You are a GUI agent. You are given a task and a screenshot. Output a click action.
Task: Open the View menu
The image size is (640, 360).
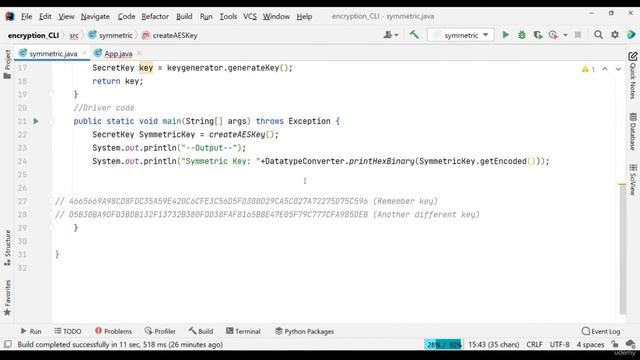click(66, 16)
